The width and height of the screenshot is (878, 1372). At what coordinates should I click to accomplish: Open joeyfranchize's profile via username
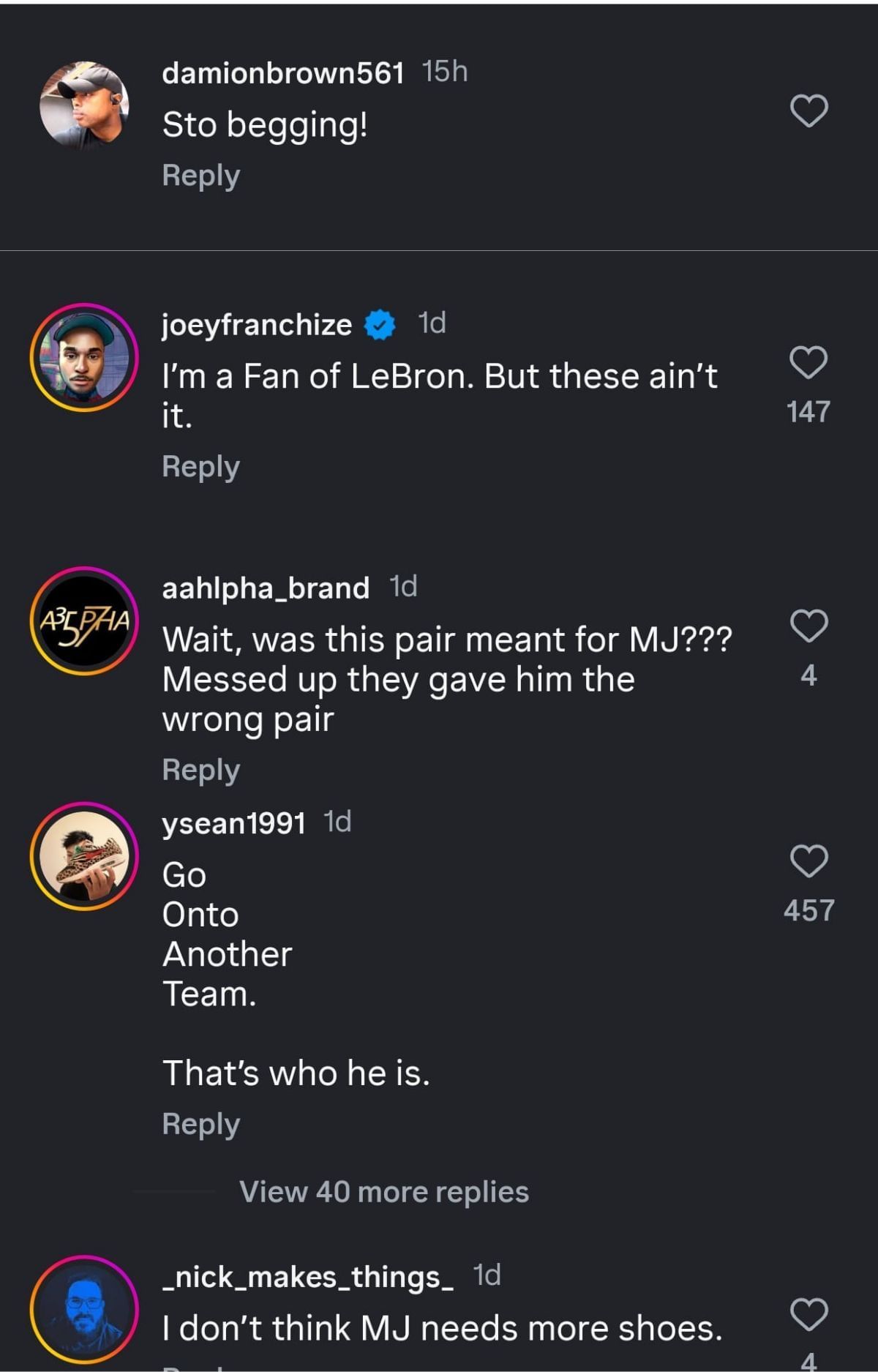point(256,324)
